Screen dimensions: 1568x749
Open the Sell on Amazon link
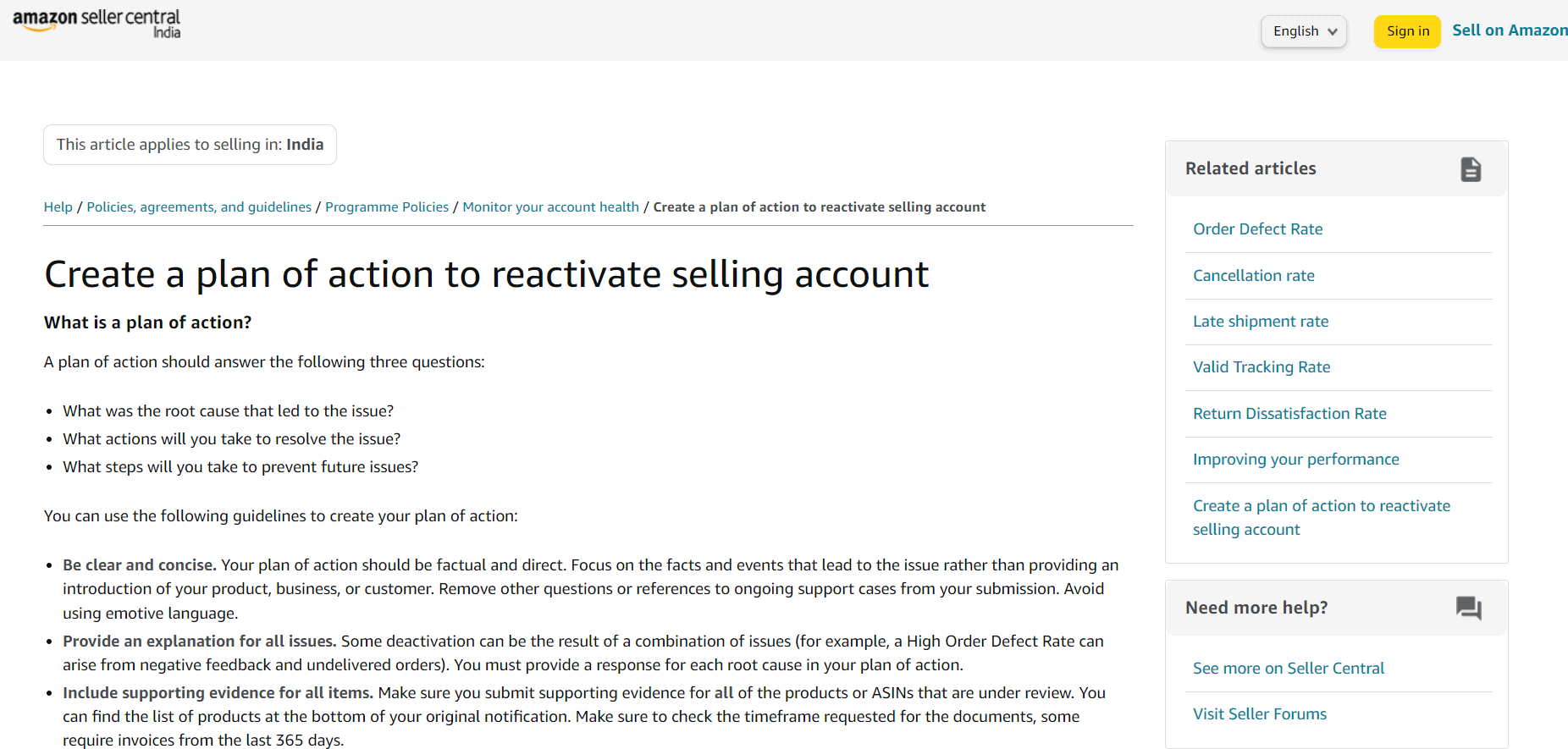1509,30
